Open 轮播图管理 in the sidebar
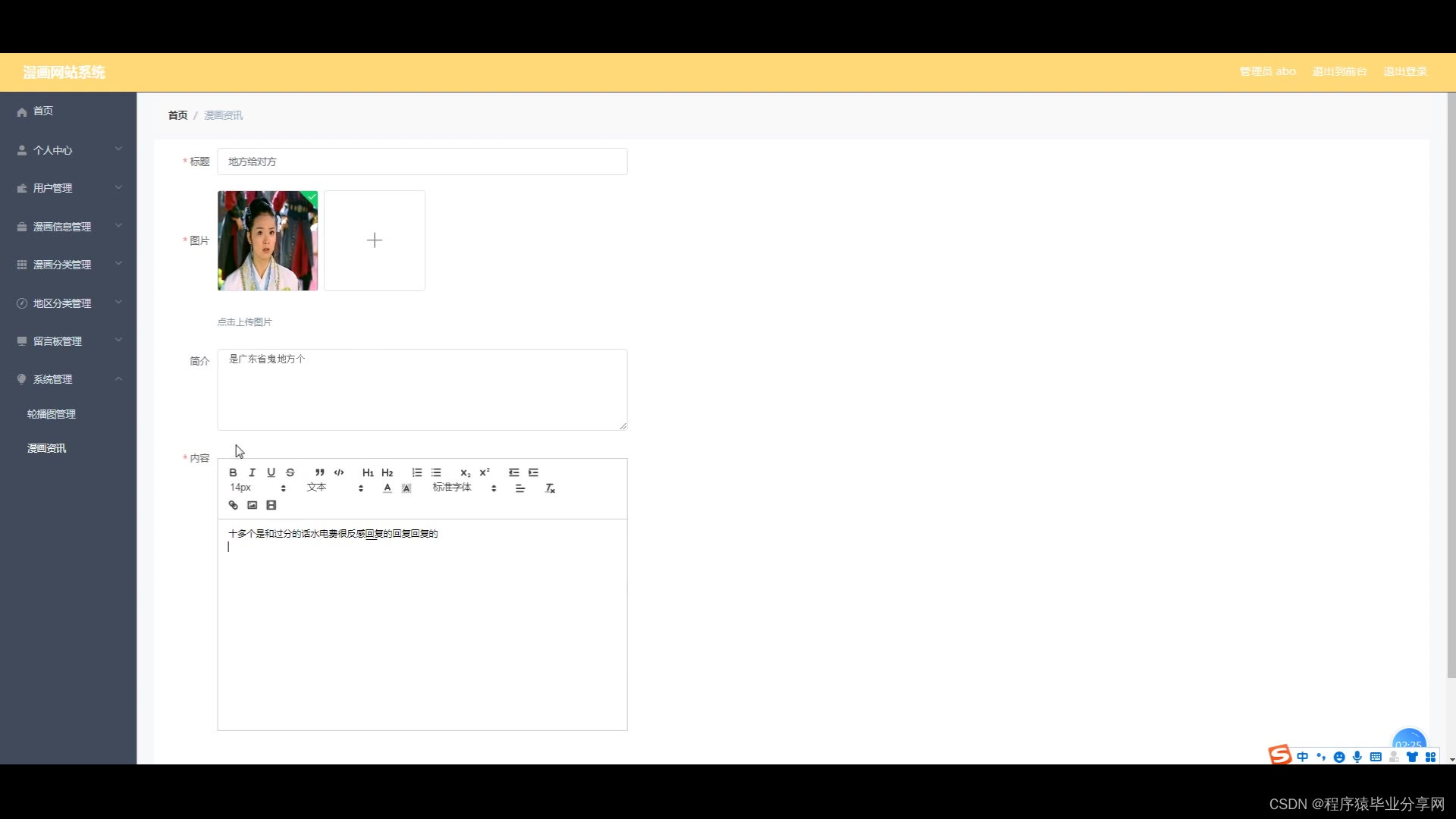 coord(52,414)
